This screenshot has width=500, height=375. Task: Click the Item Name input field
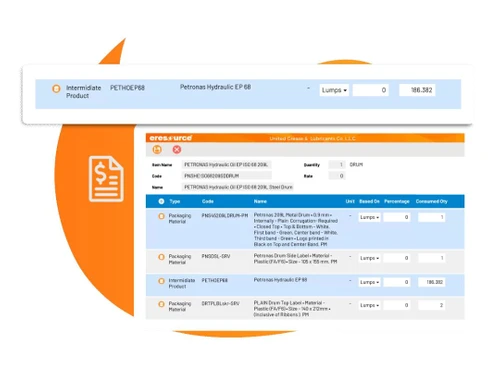point(226,165)
